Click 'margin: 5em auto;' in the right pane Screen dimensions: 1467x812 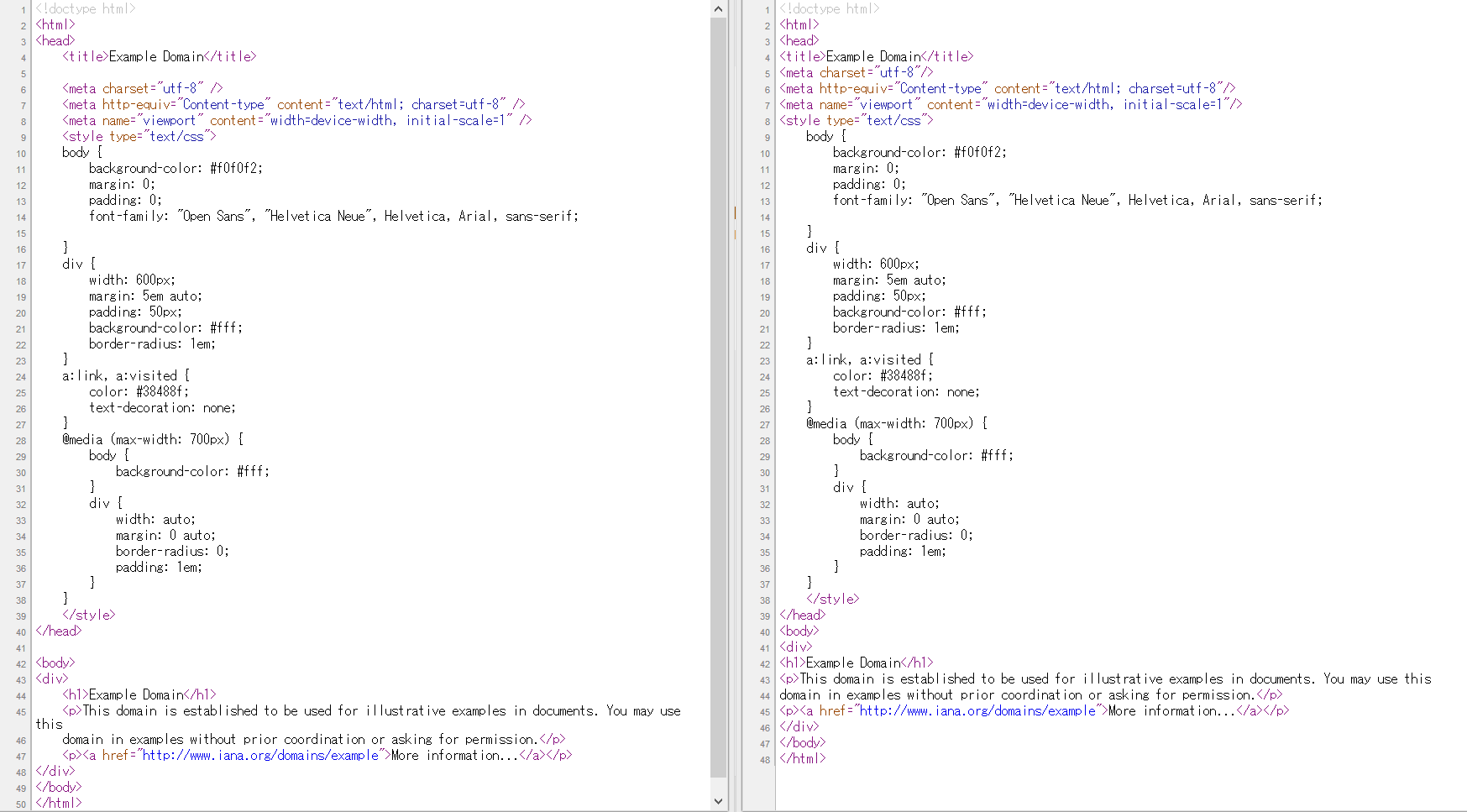click(x=890, y=280)
